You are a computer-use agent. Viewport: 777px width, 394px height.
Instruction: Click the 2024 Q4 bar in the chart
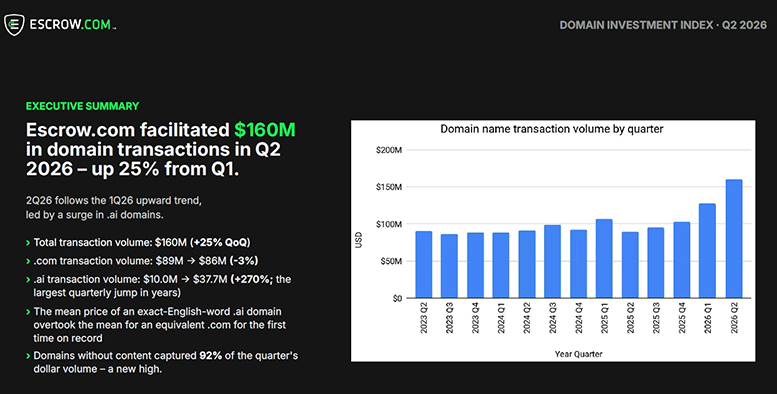(x=578, y=264)
